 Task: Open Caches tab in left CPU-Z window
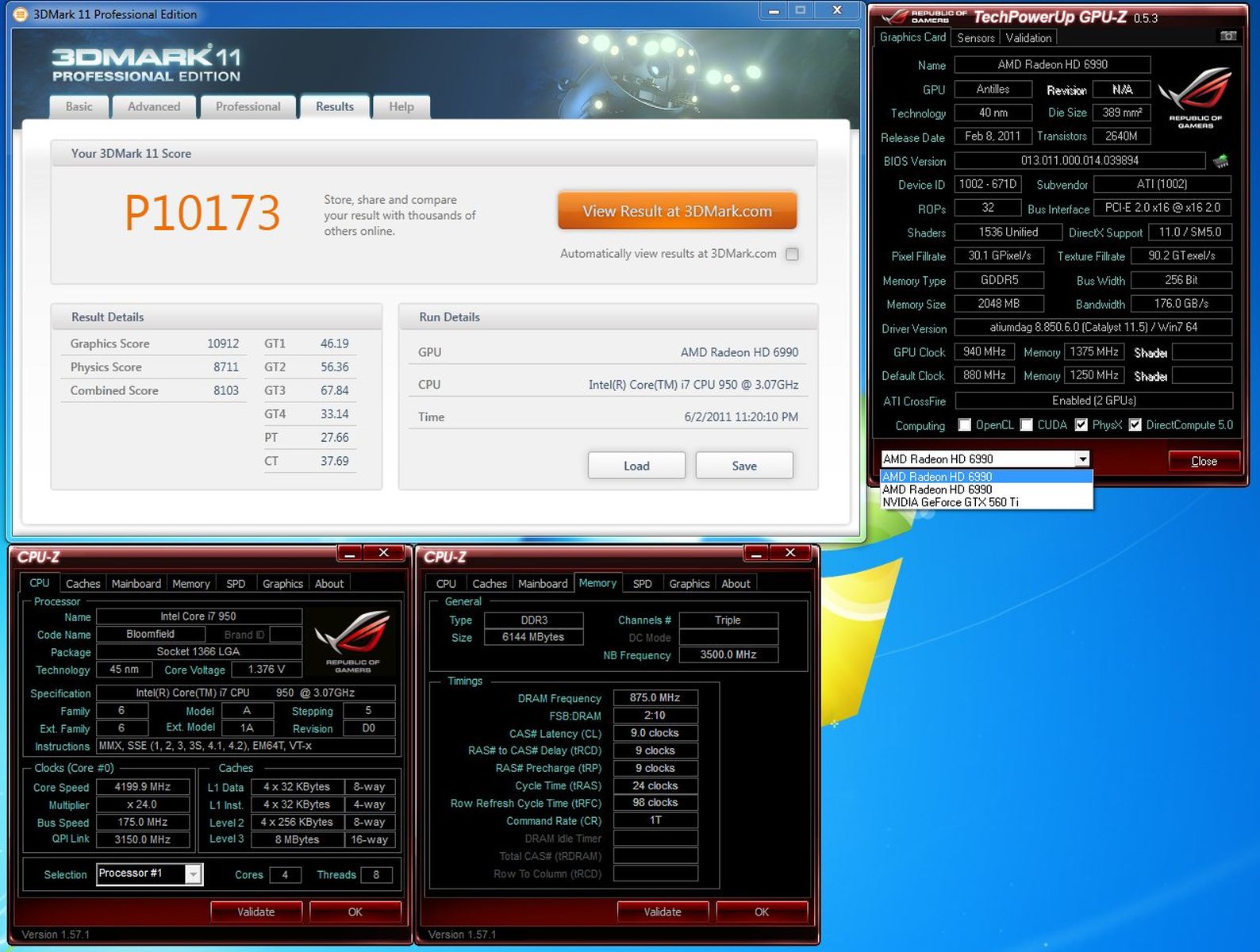(83, 584)
